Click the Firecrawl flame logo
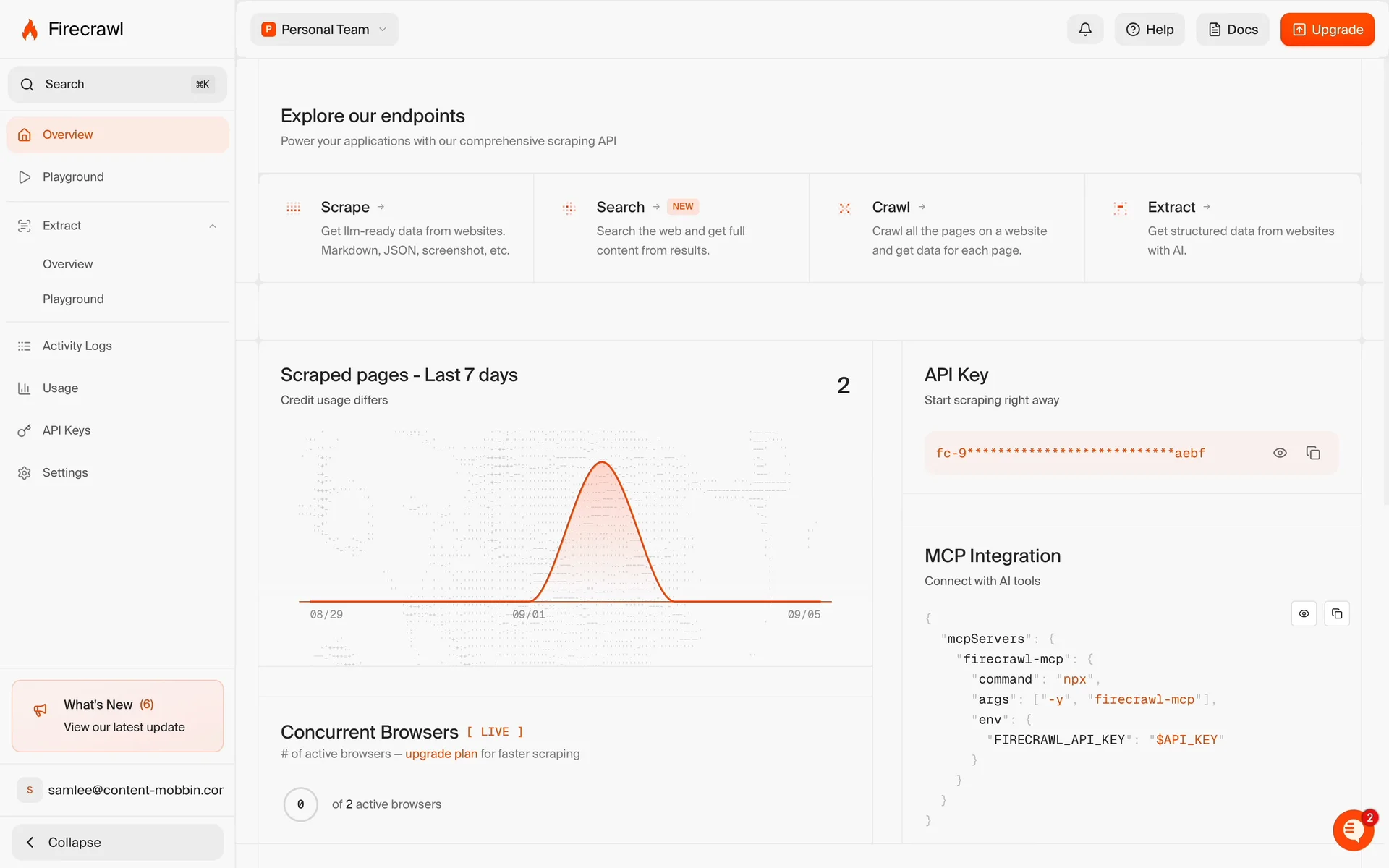This screenshot has height=868, width=1389. click(x=30, y=30)
